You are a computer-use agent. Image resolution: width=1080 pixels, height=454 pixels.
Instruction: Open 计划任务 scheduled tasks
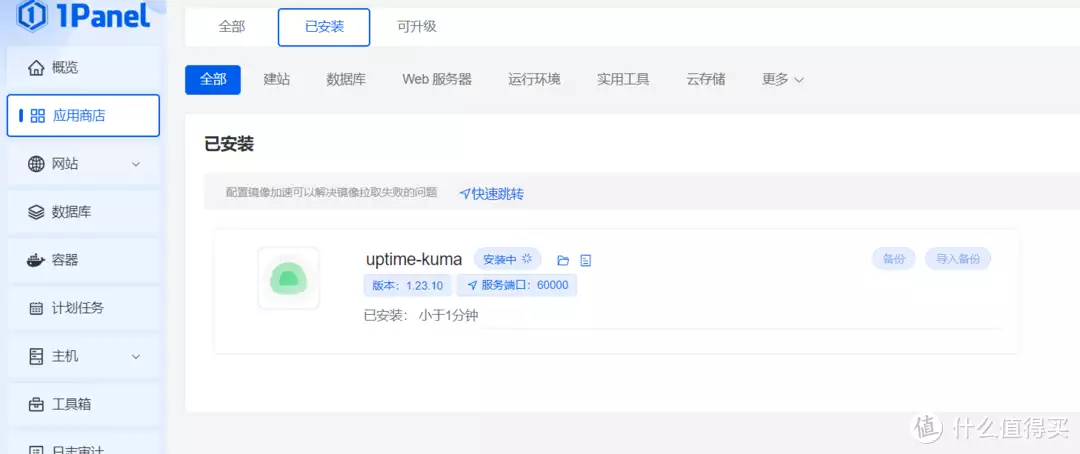(83, 308)
